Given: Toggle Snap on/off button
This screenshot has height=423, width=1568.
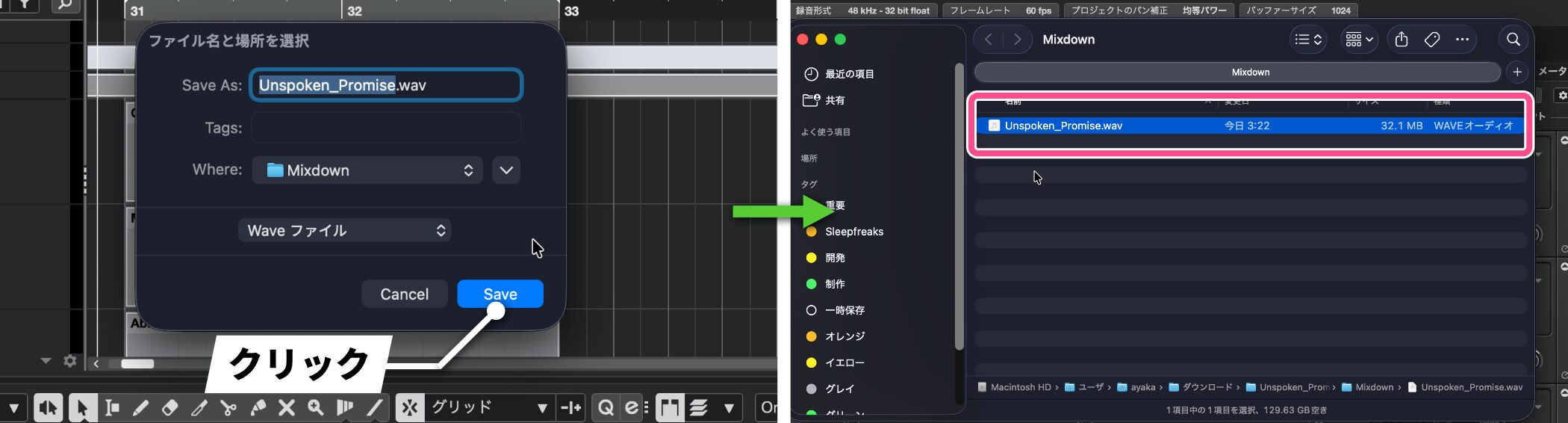Looking at the screenshot, I should (x=410, y=407).
